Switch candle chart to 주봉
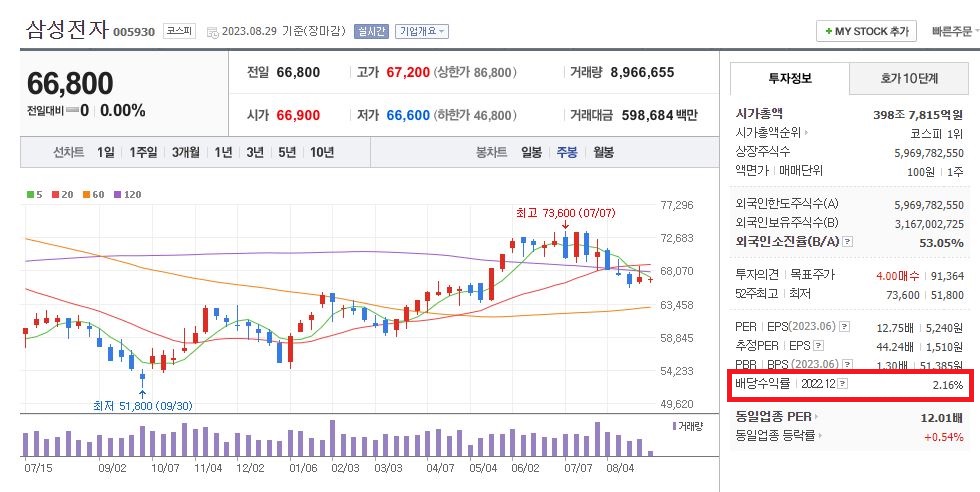Viewport: 980px width, 492px height. pyautogui.click(x=568, y=152)
